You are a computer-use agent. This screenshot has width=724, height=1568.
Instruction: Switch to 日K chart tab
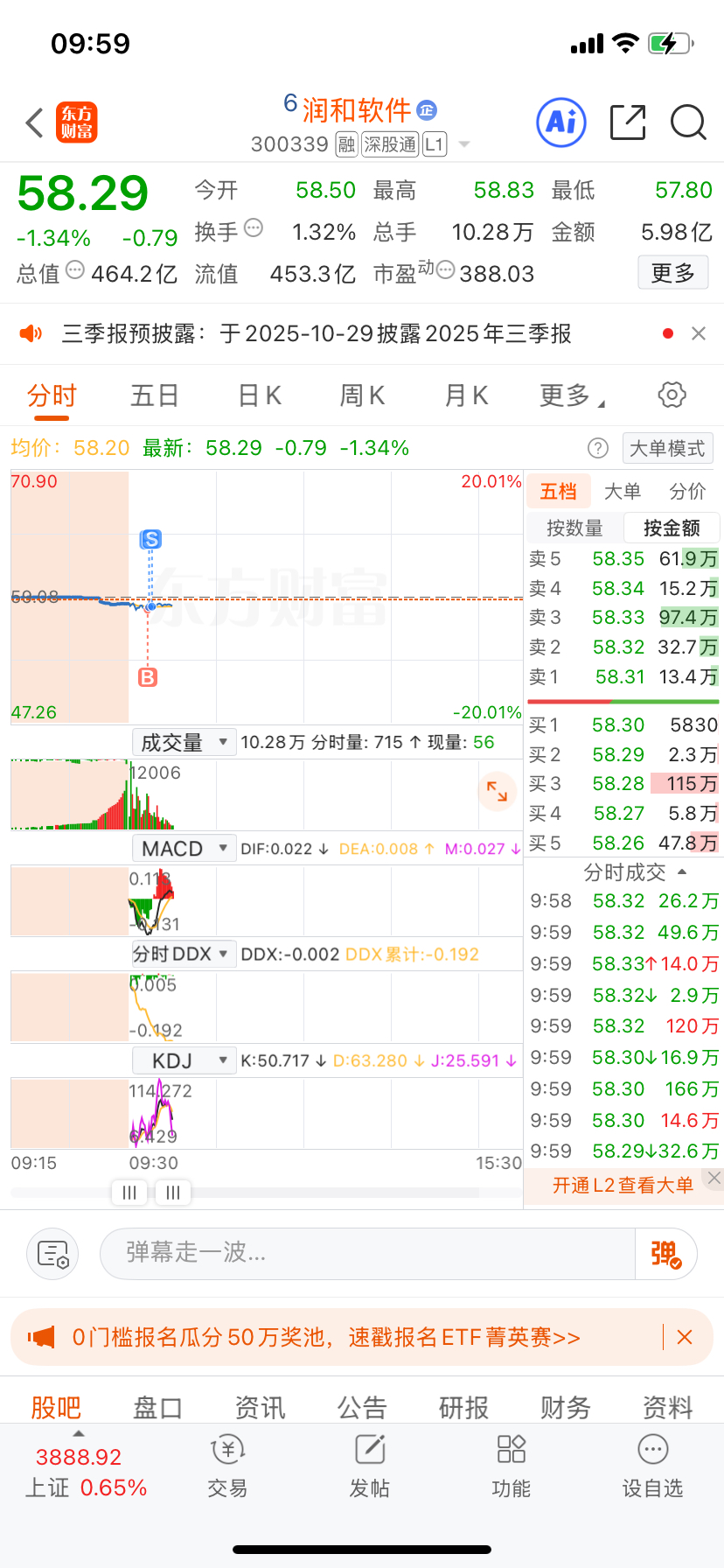[x=260, y=395]
